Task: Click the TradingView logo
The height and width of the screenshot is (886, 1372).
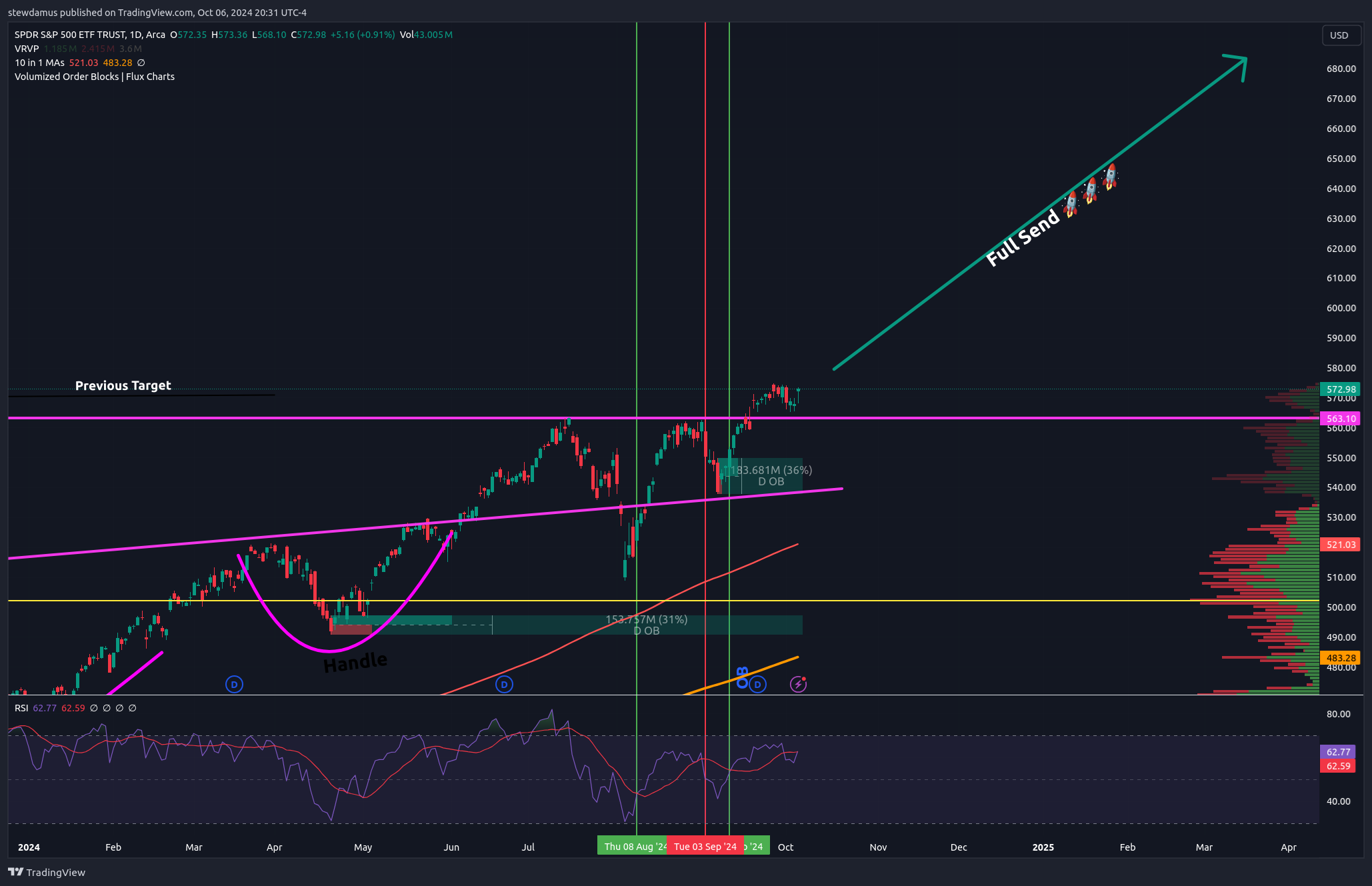Action: pos(47,872)
